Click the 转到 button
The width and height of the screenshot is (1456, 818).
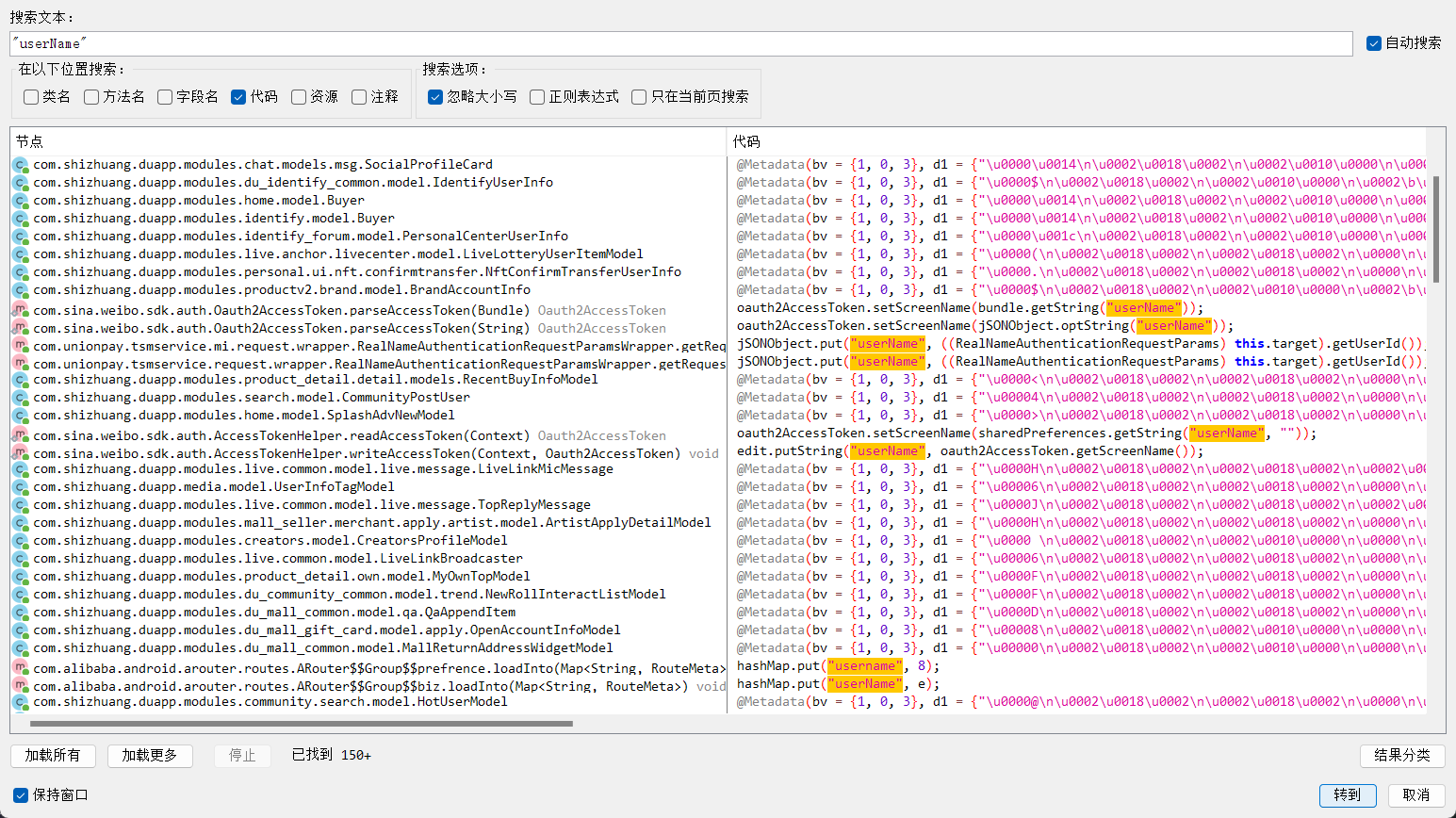coord(1348,795)
